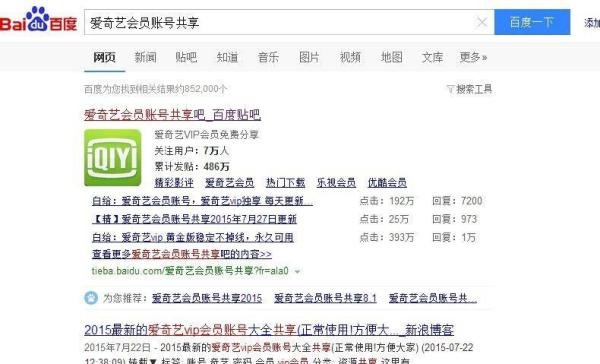Click the tieba.baidu.com green URL text
This screenshot has height=364, width=600.
190,271
